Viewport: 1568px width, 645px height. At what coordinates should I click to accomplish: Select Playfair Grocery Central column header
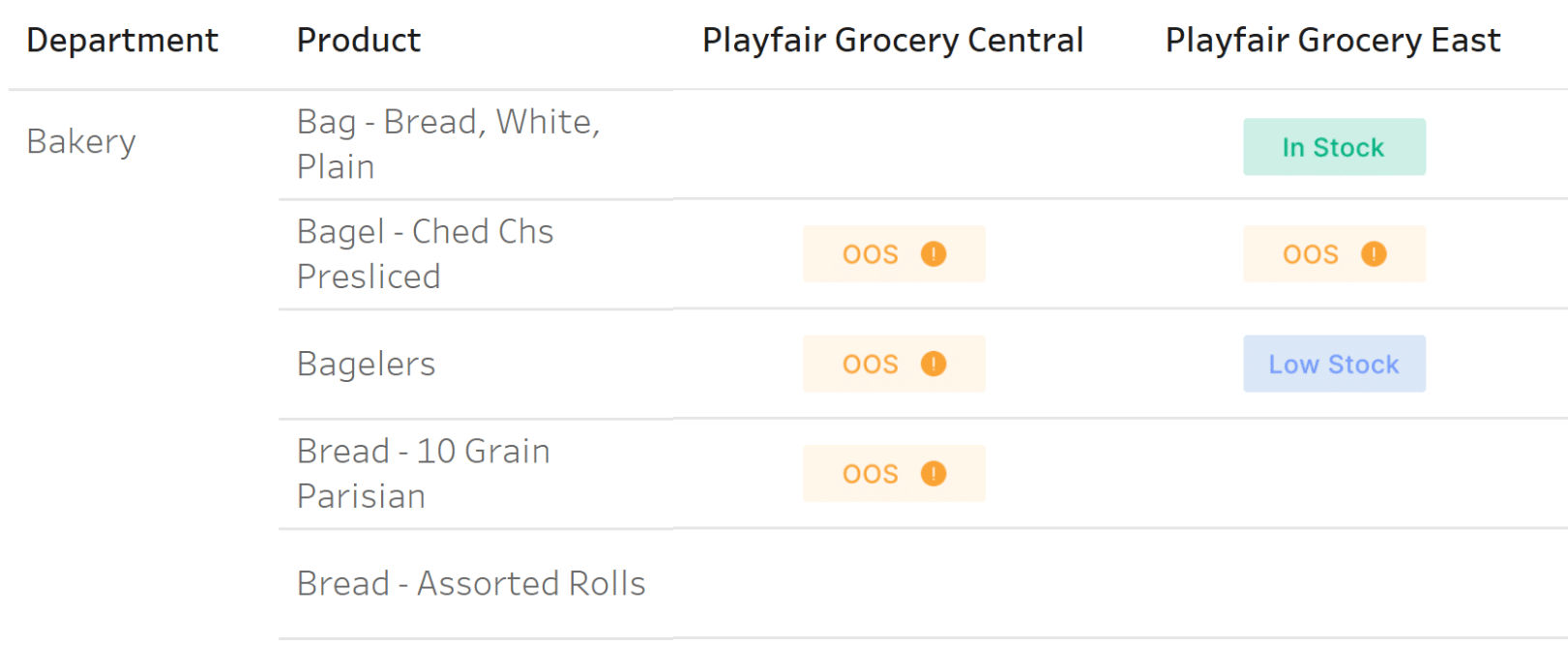[893, 41]
